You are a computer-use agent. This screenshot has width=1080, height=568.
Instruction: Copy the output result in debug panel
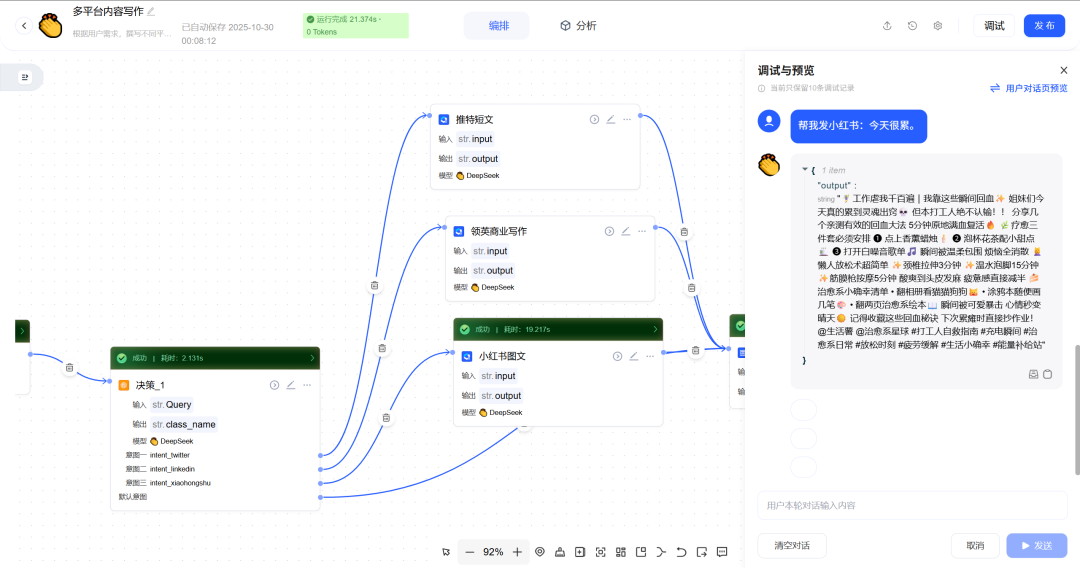(1047, 374)
